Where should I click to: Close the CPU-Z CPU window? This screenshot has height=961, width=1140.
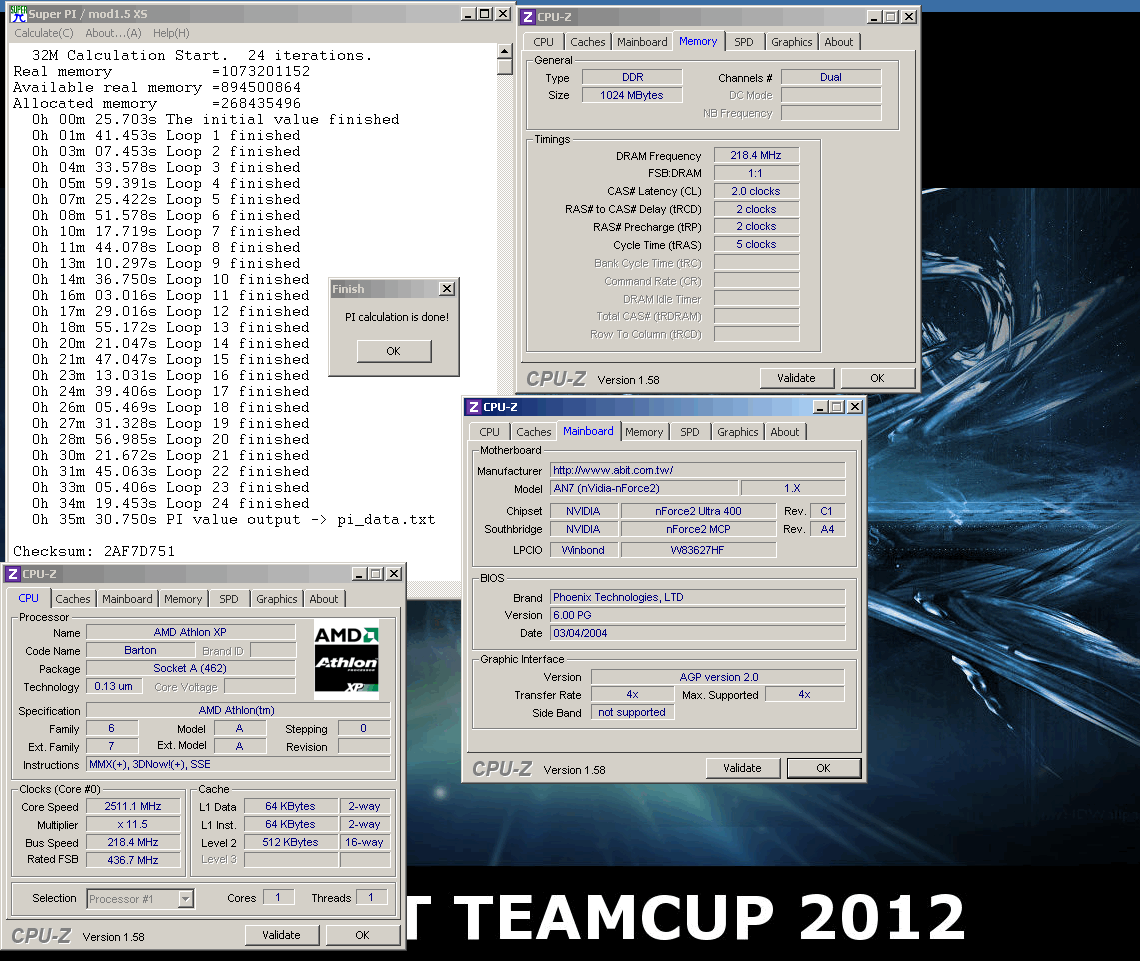pos(394,574)
